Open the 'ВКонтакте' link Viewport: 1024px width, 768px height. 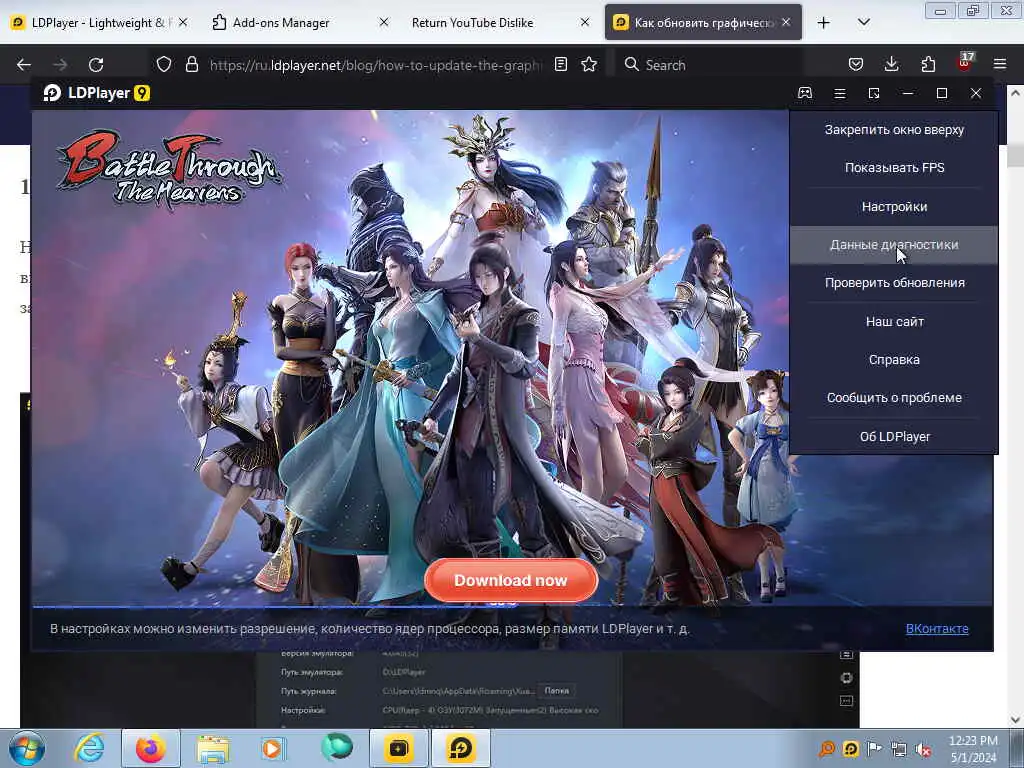(x=936, y=628)
